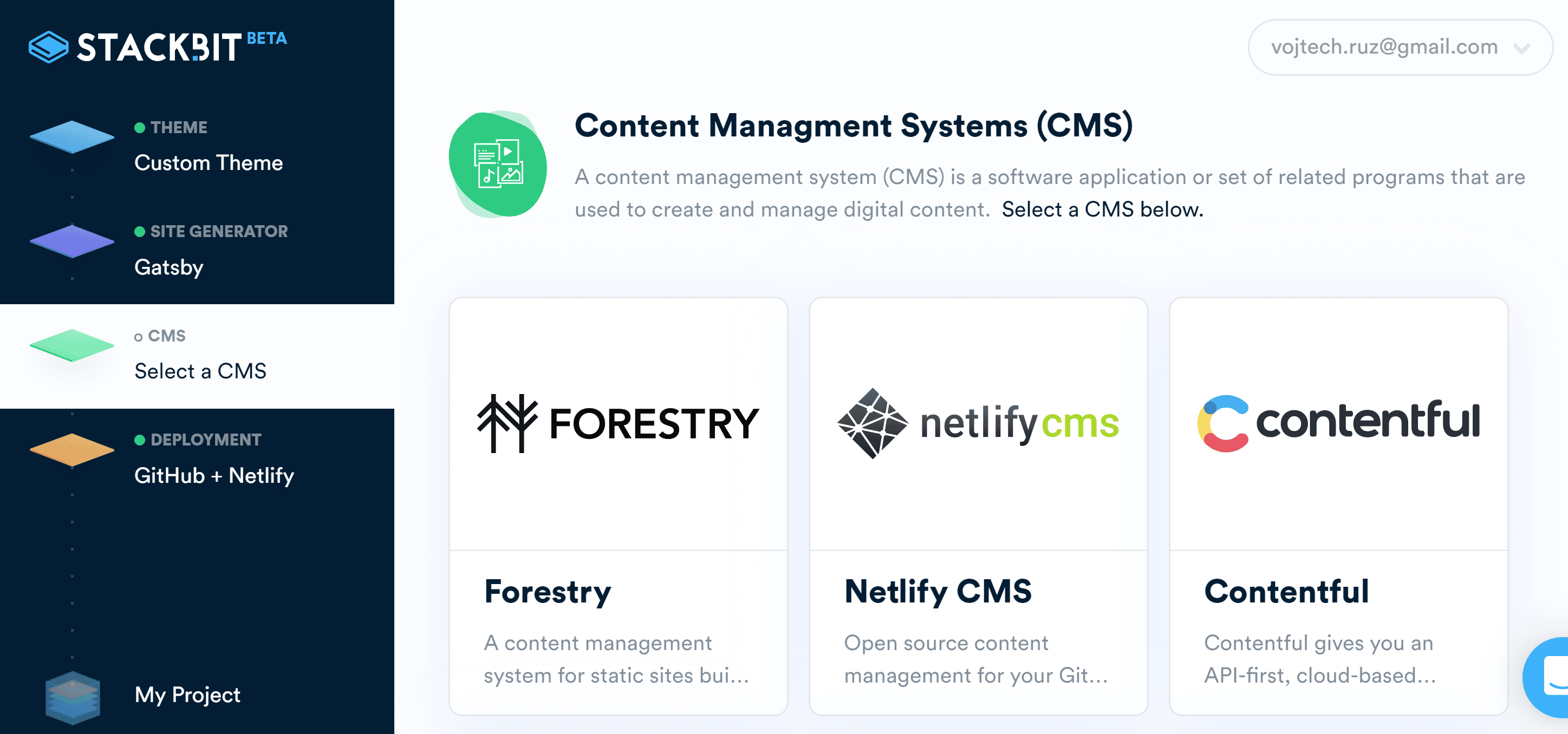
Task: Click the green CMS layer icon
Action: [x=72, y=345]
